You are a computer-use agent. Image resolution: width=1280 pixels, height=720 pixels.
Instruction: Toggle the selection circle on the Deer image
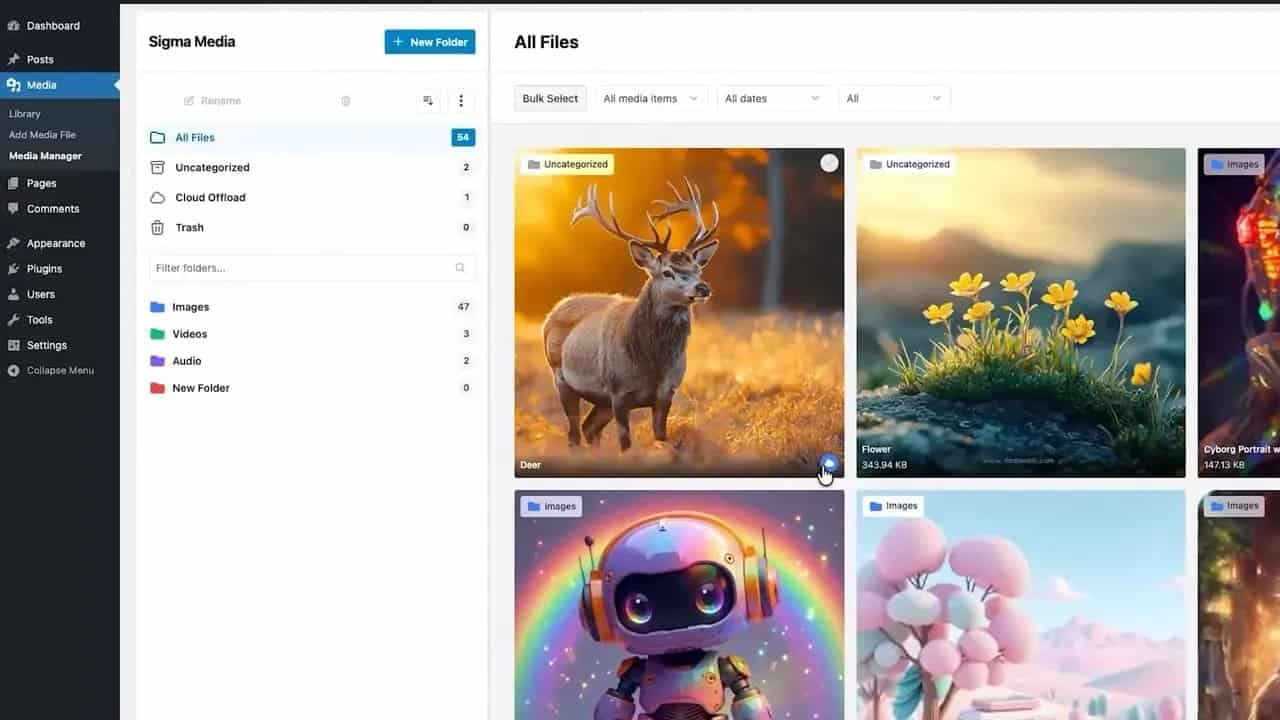pyautogui.click(x=829, y=162)
